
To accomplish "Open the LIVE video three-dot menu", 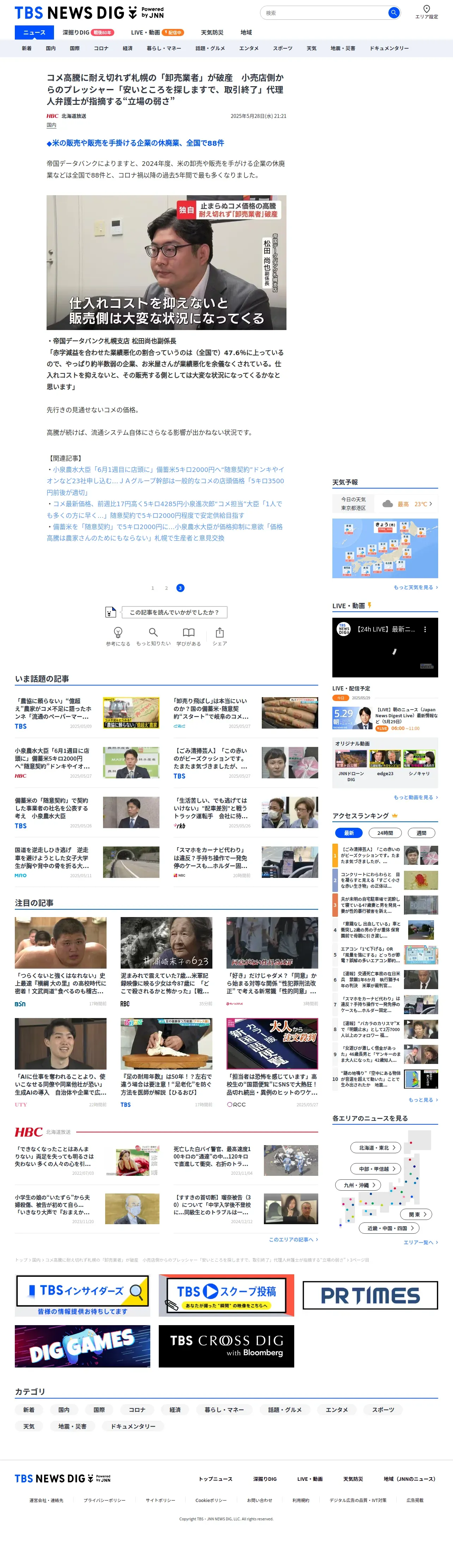I will click(425, 629).
